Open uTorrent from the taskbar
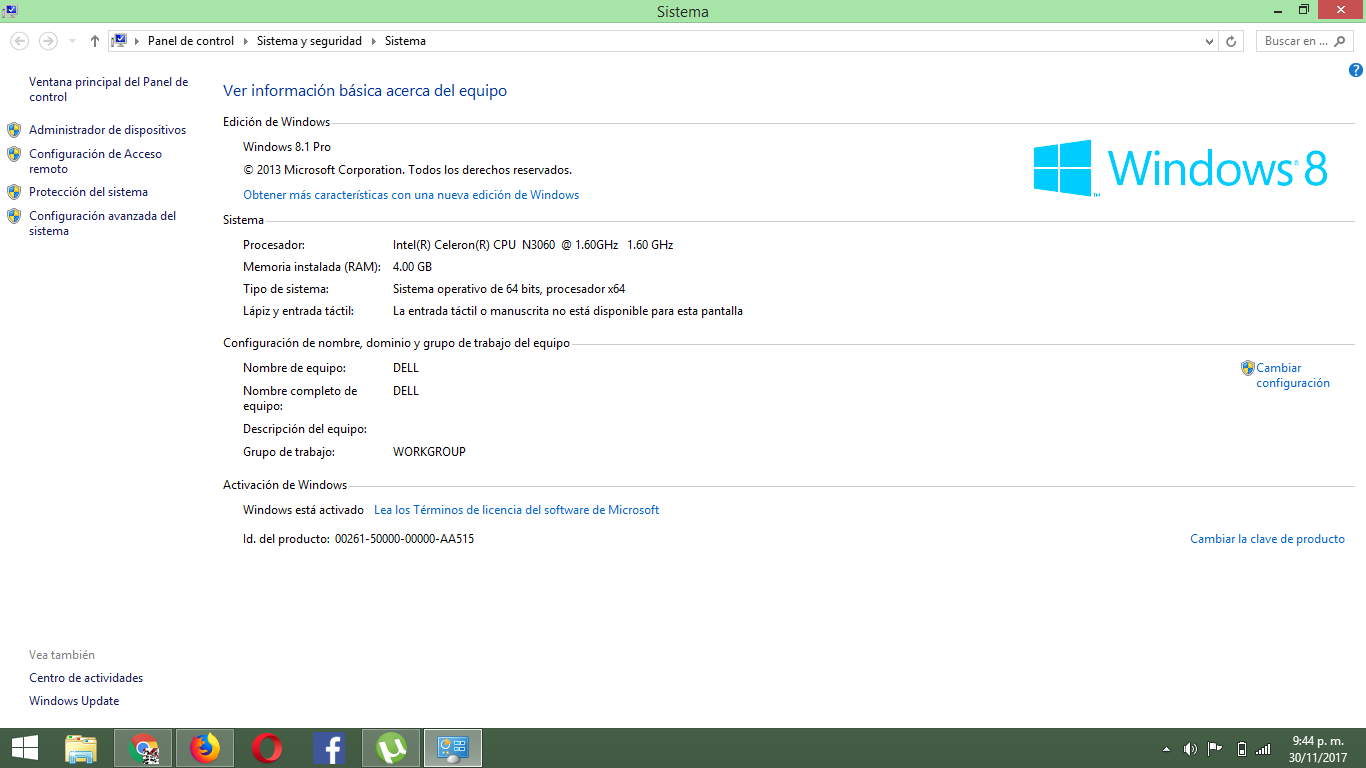Viewport: 1366px width, 768px height. [x=391, y=748]
